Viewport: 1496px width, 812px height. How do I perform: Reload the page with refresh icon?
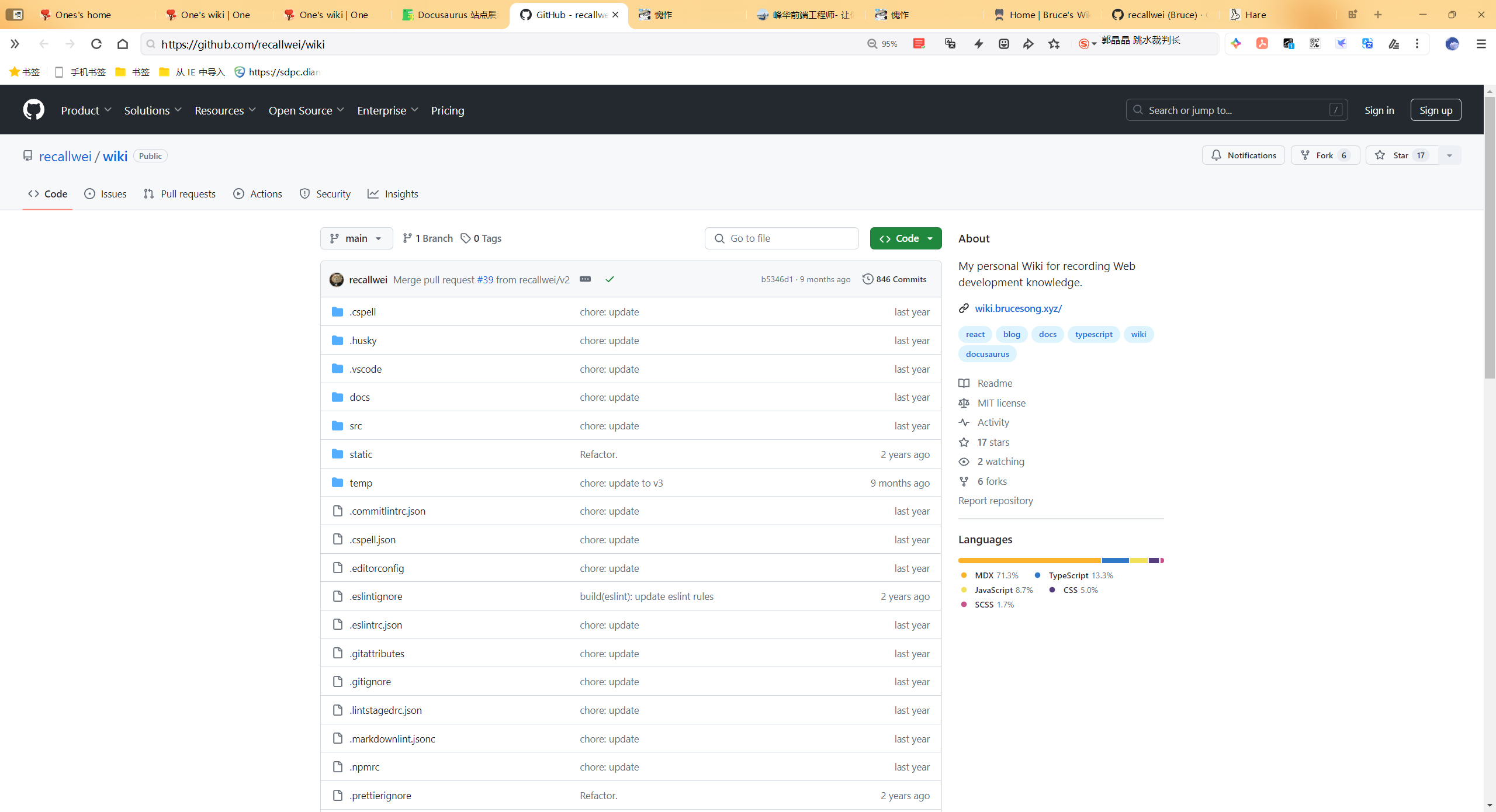(96, 44)
